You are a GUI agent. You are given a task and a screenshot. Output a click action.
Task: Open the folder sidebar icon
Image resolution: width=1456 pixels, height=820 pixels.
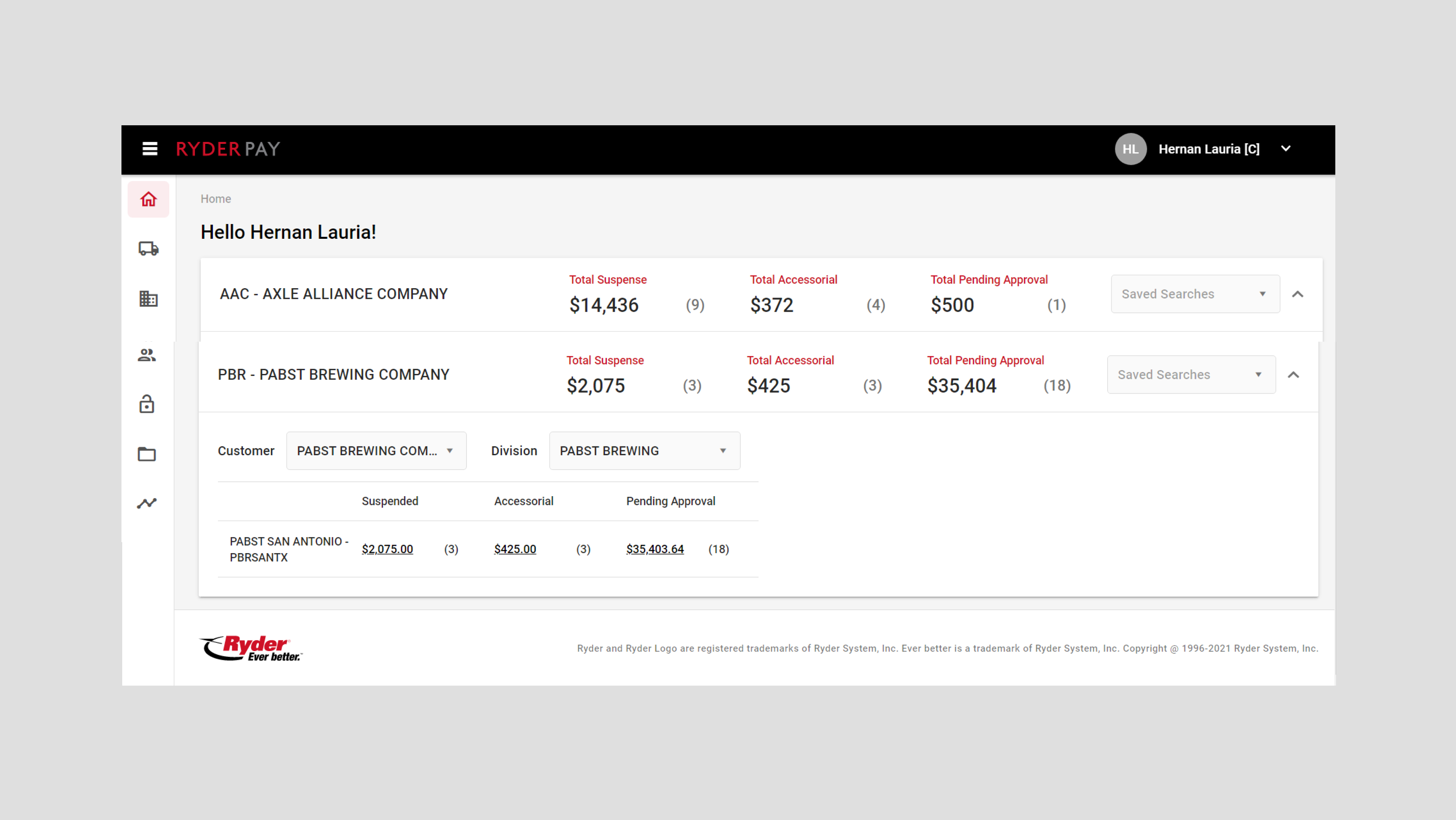(147, 454)
